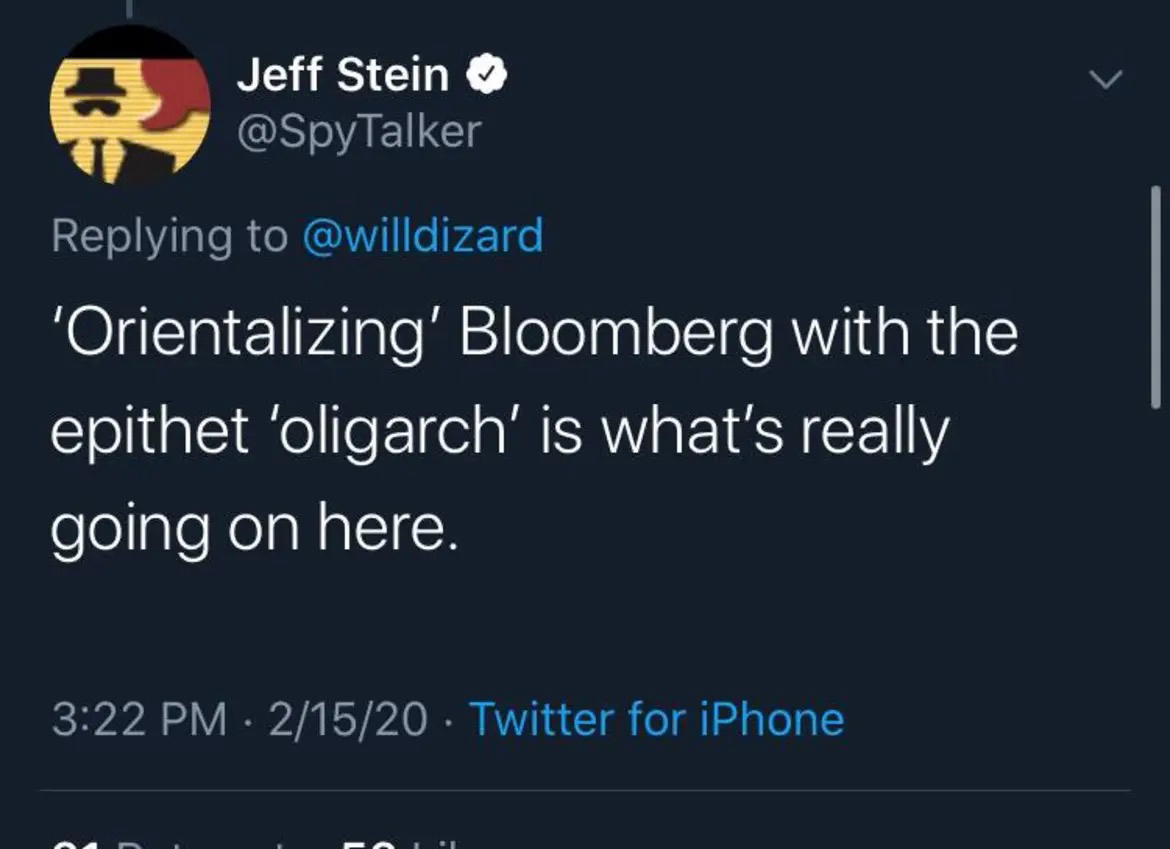Click the 'Replying to' label
The height and width of the screenshot is (849, 1170).
point(168,235)
